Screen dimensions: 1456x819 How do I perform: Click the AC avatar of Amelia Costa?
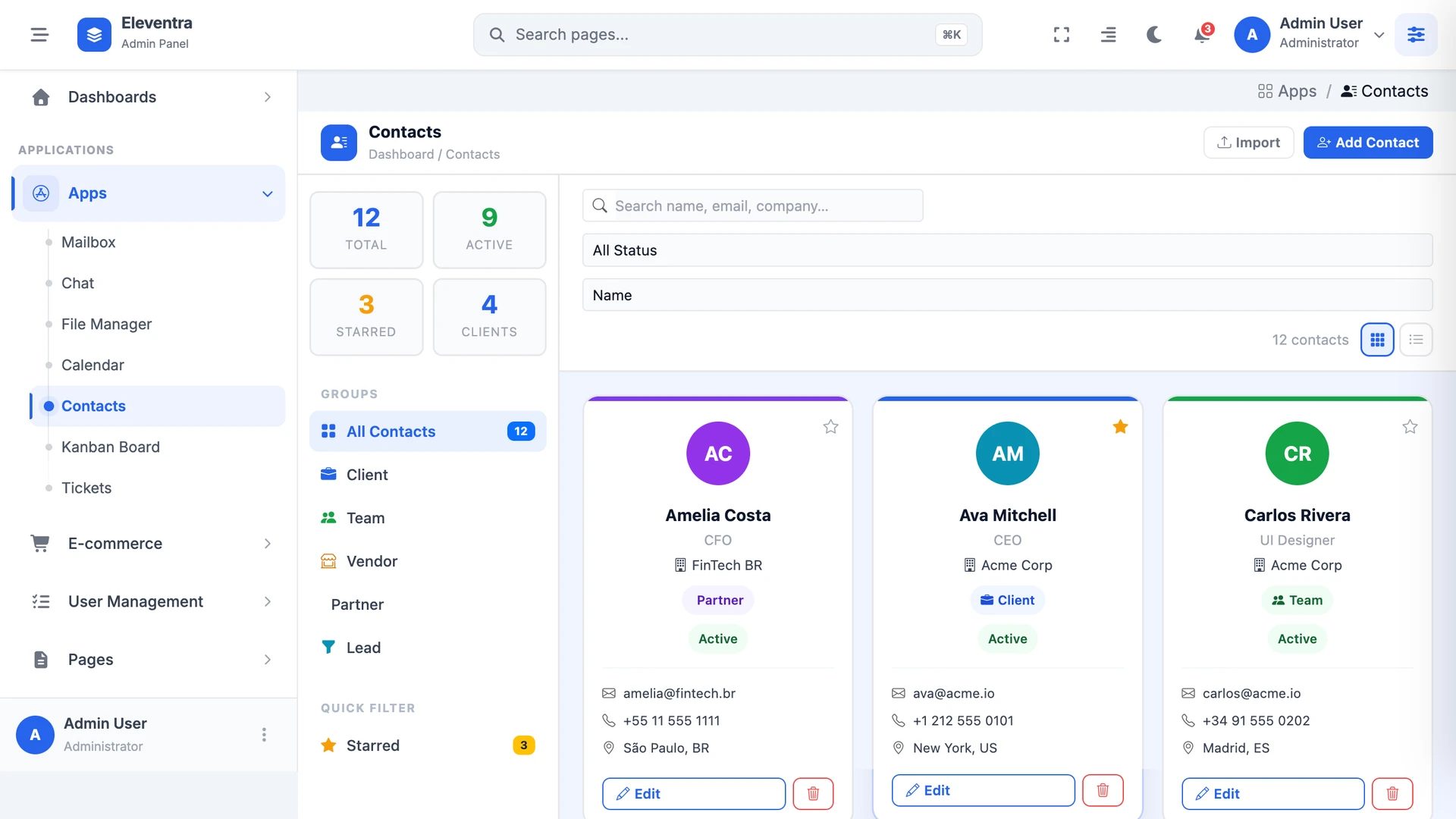click(x=718, y=453)
